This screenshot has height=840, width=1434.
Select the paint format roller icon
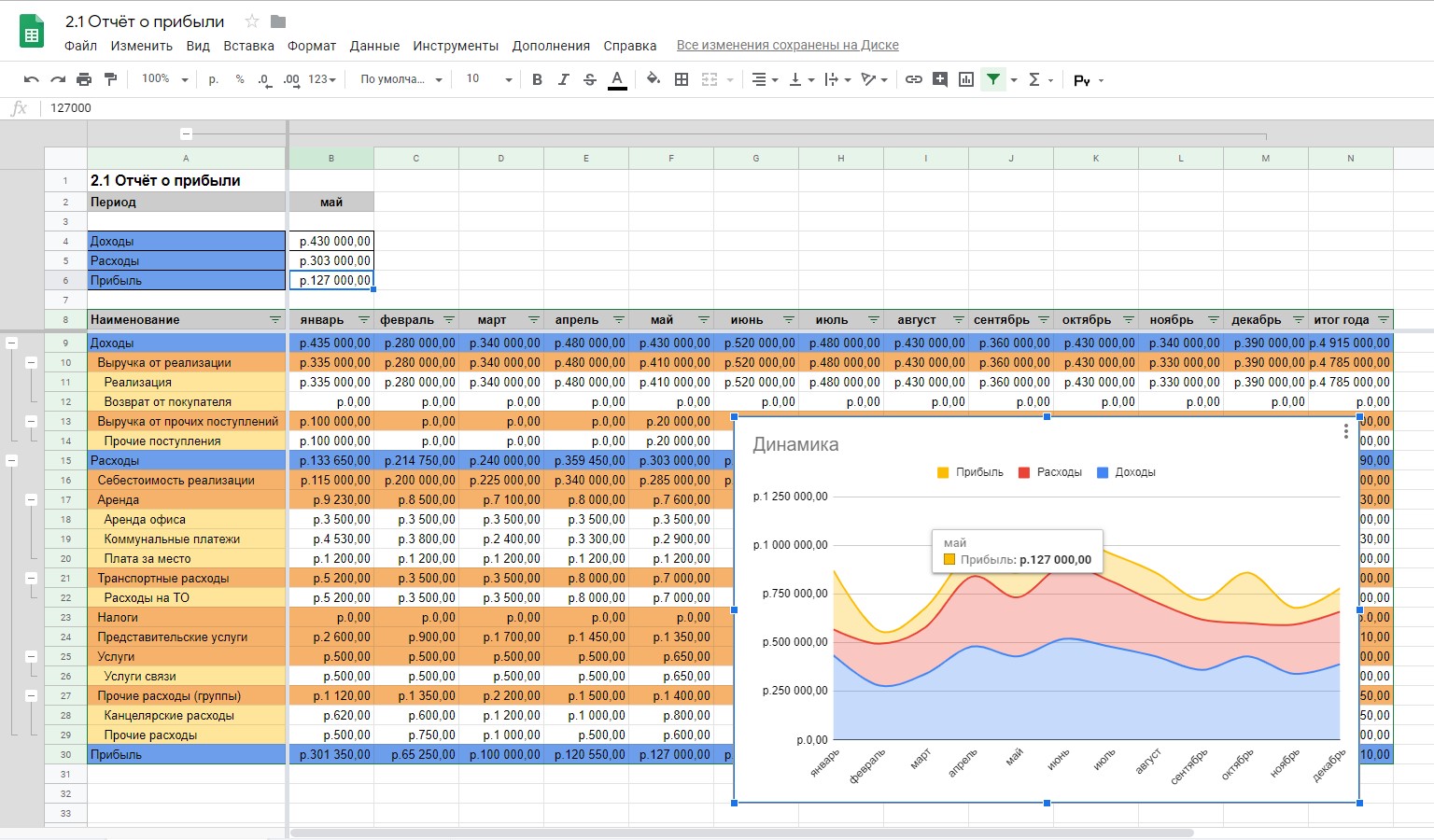coord(110,79)
